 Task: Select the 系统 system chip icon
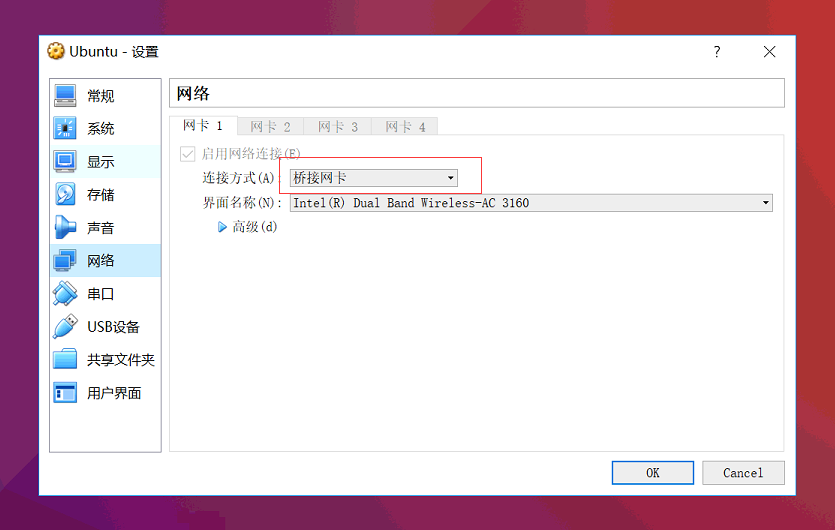65,128
